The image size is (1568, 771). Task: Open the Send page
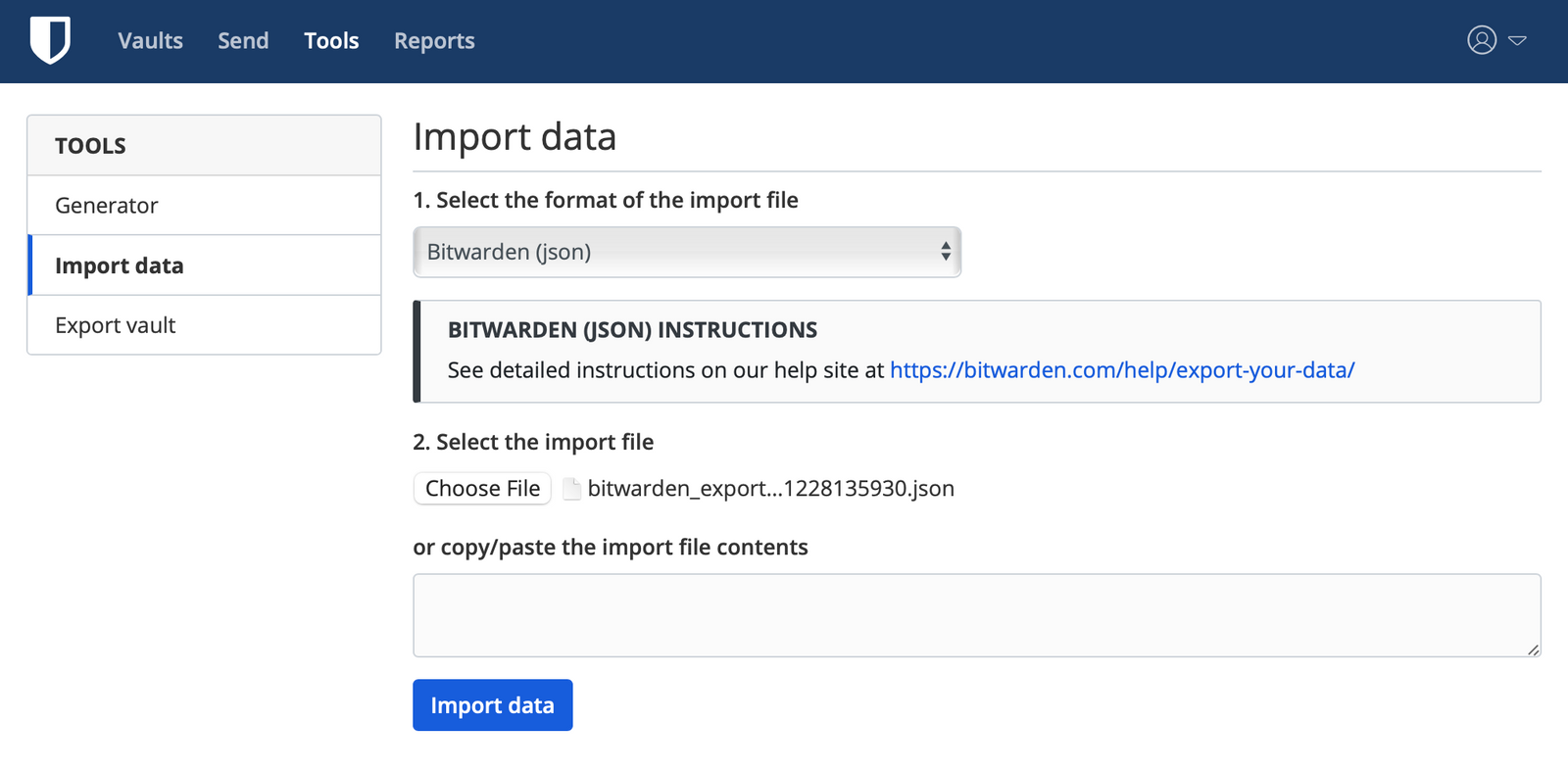(243, 41)
